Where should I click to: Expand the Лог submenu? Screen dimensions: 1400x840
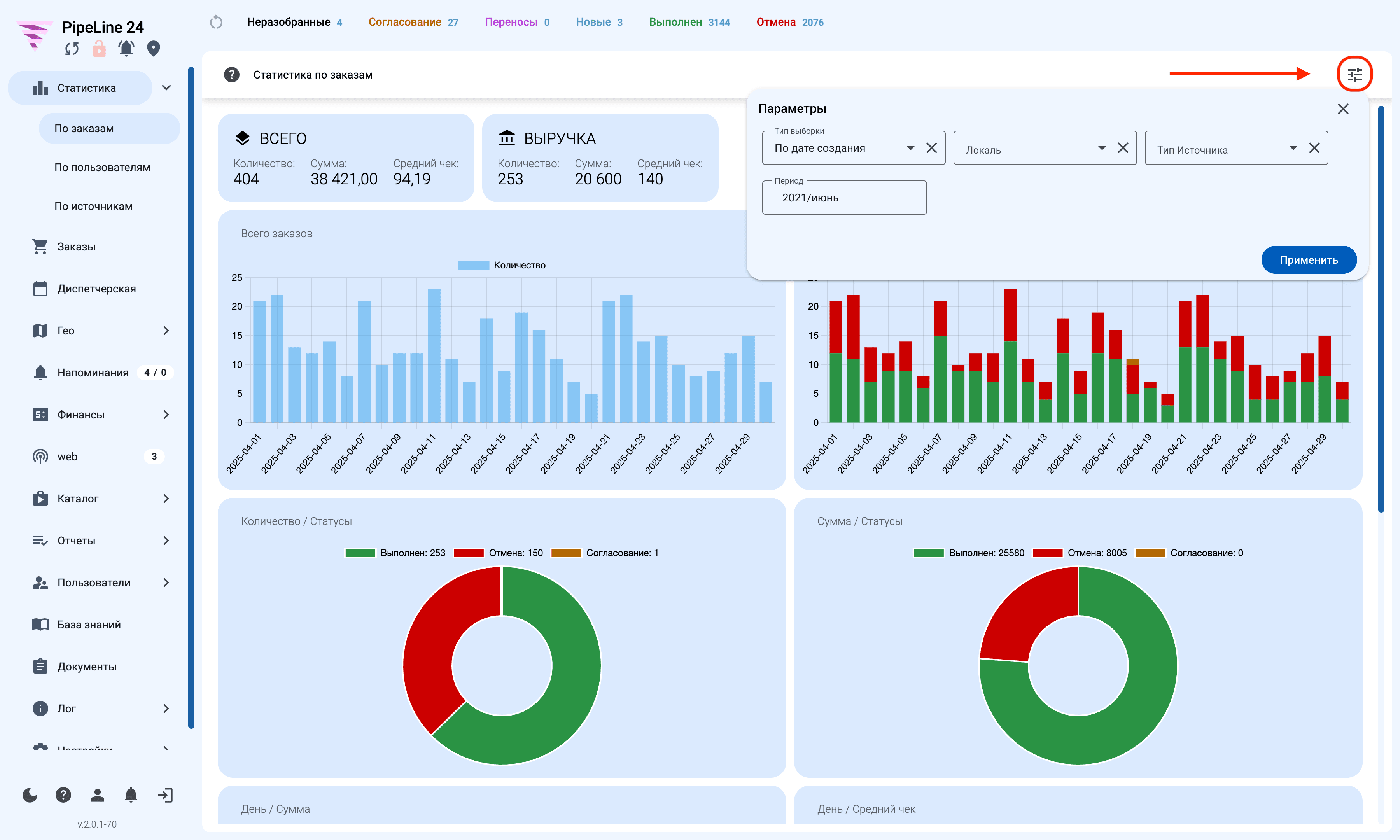166,709
